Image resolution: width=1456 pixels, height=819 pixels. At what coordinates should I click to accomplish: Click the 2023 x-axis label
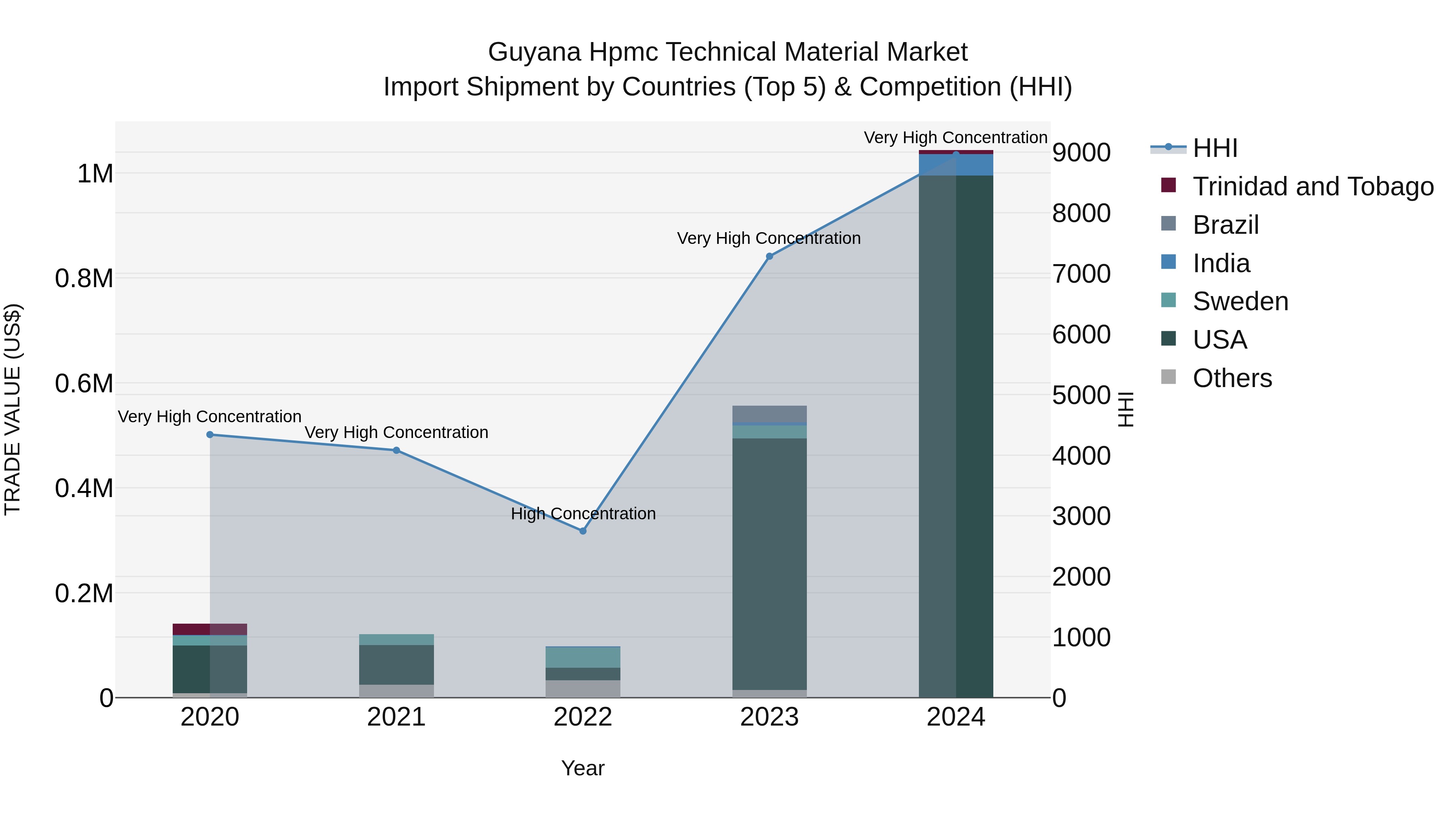pos(769,717)
